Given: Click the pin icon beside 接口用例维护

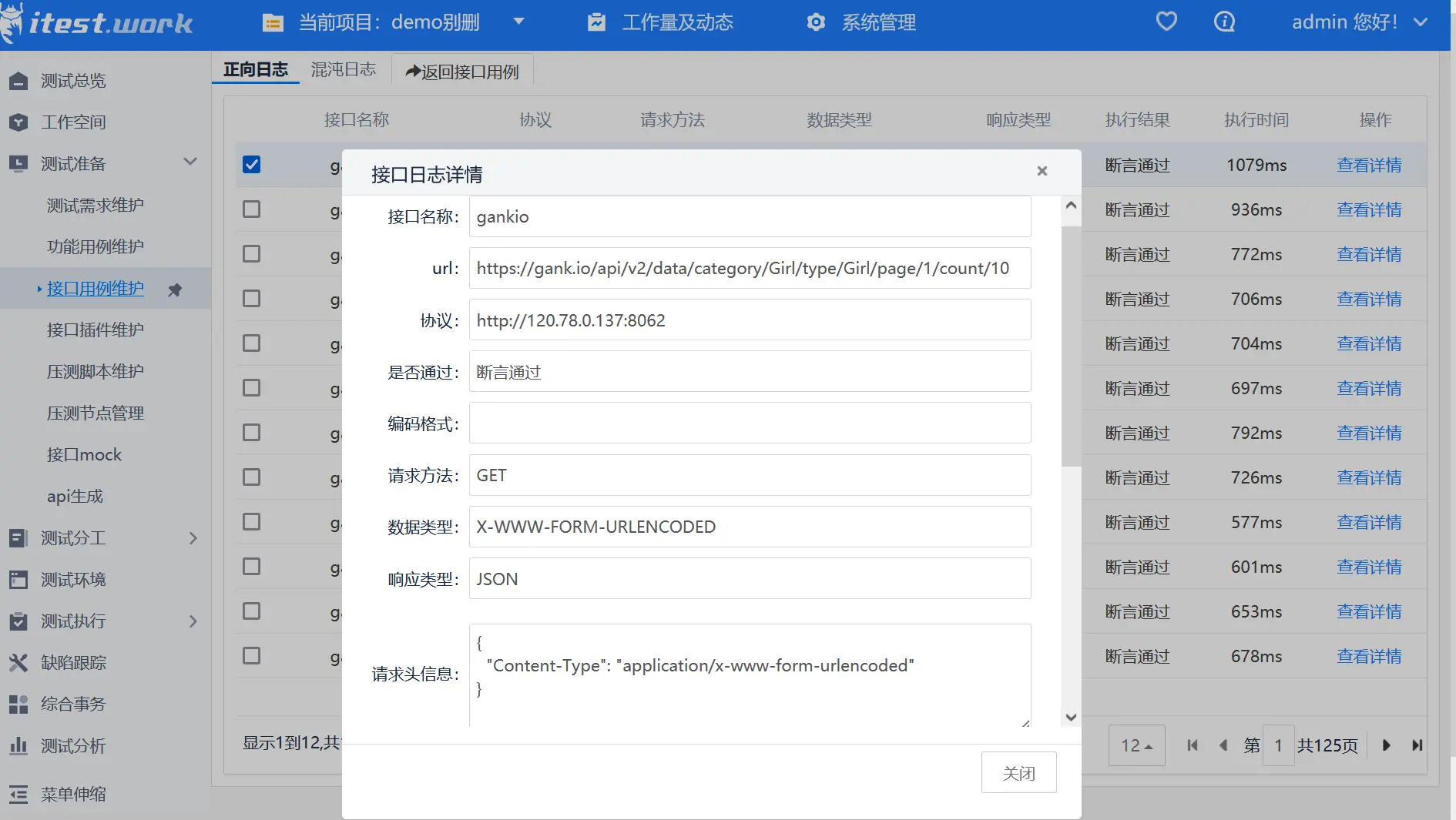Looking at the screenshot, I should pyautogui.click(x=175, y=290).
